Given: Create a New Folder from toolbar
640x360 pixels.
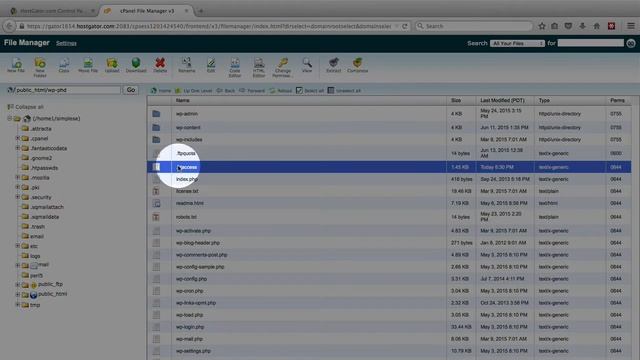Looking at the screenshot, I should [x=40, y=67].
